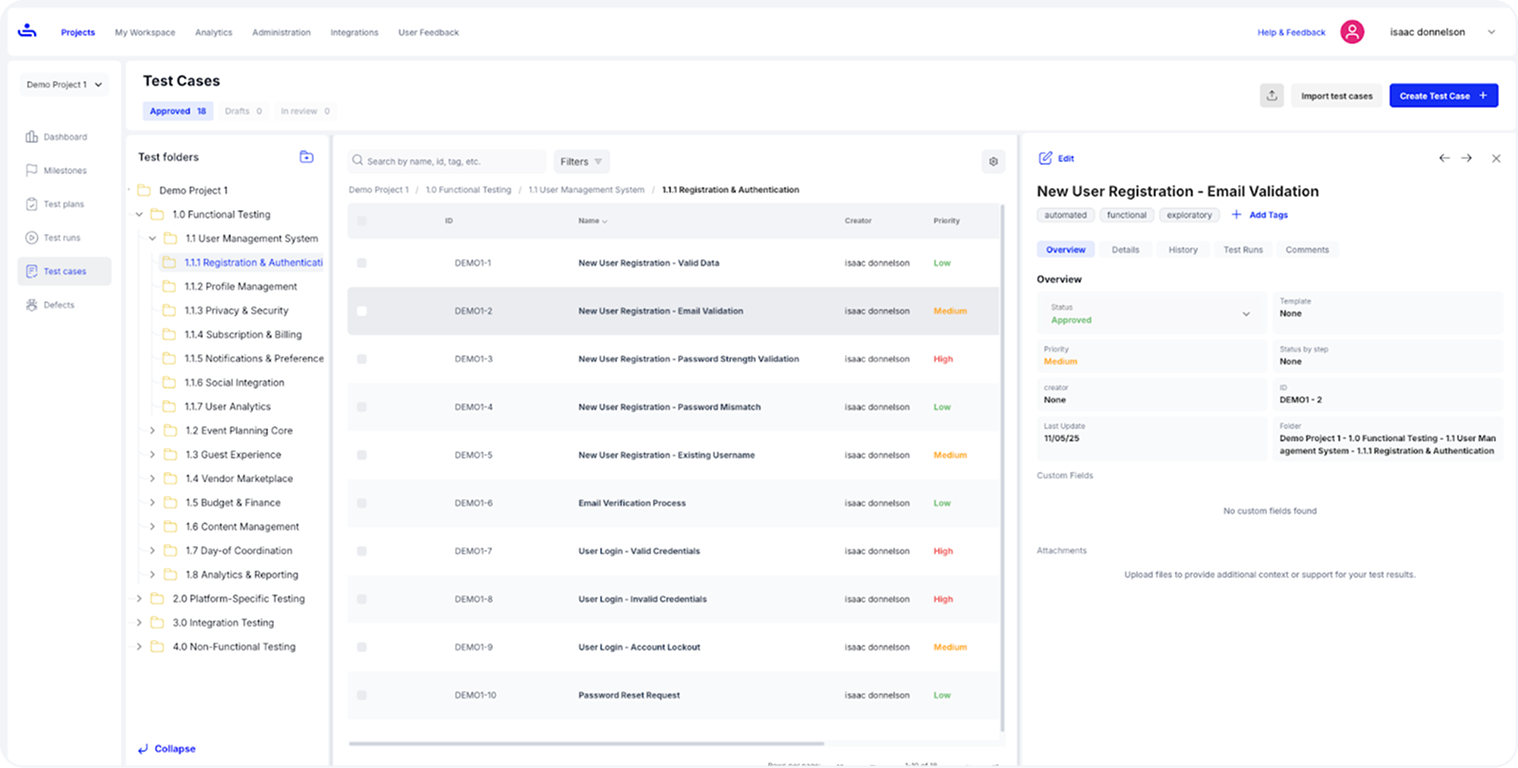The width and height of the screenshot is (1518, 768).
Task: Open the Dashboard sidebar icon
Action: [31, 137]
